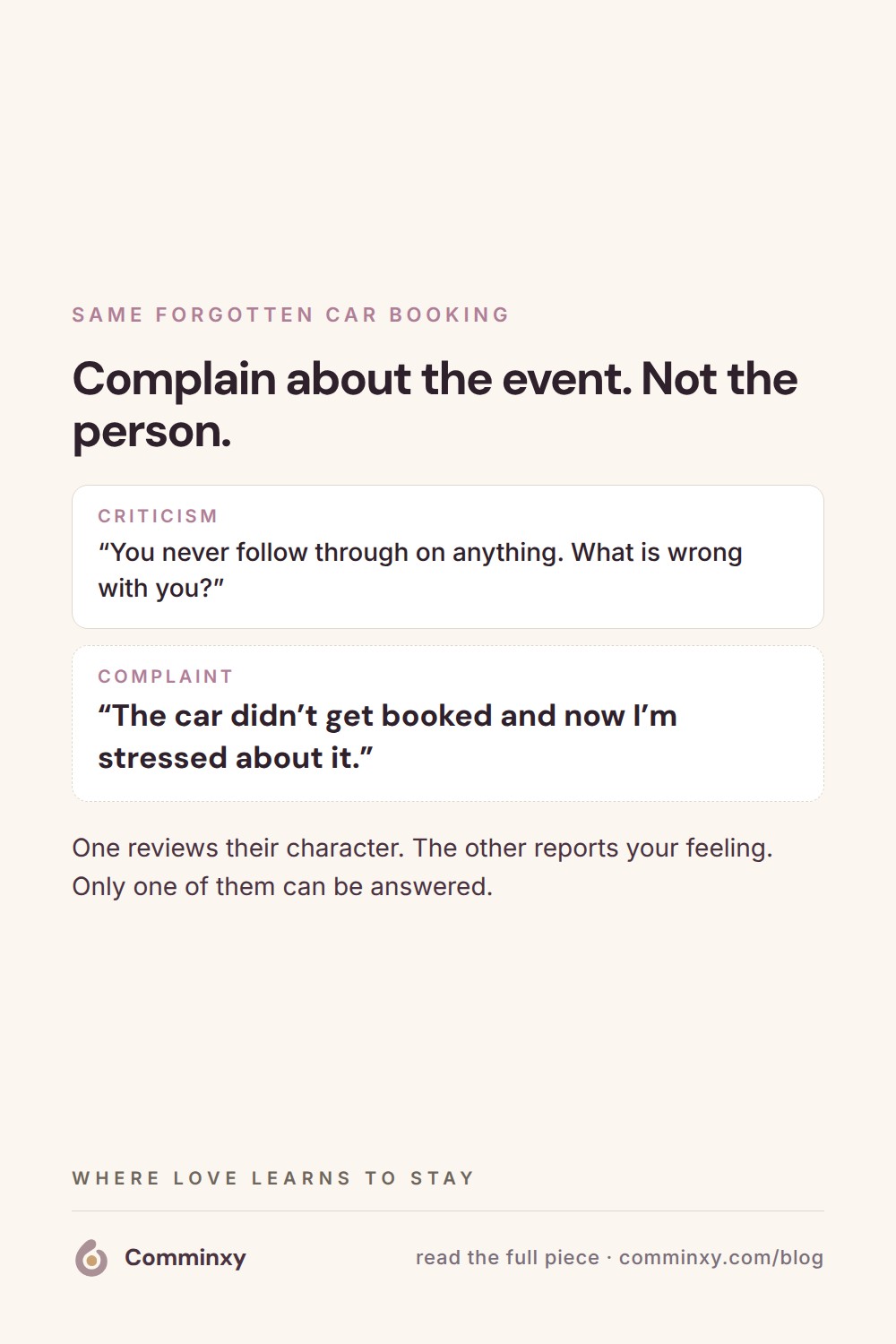Click the COMPLAINT card label

click(166, 676)
